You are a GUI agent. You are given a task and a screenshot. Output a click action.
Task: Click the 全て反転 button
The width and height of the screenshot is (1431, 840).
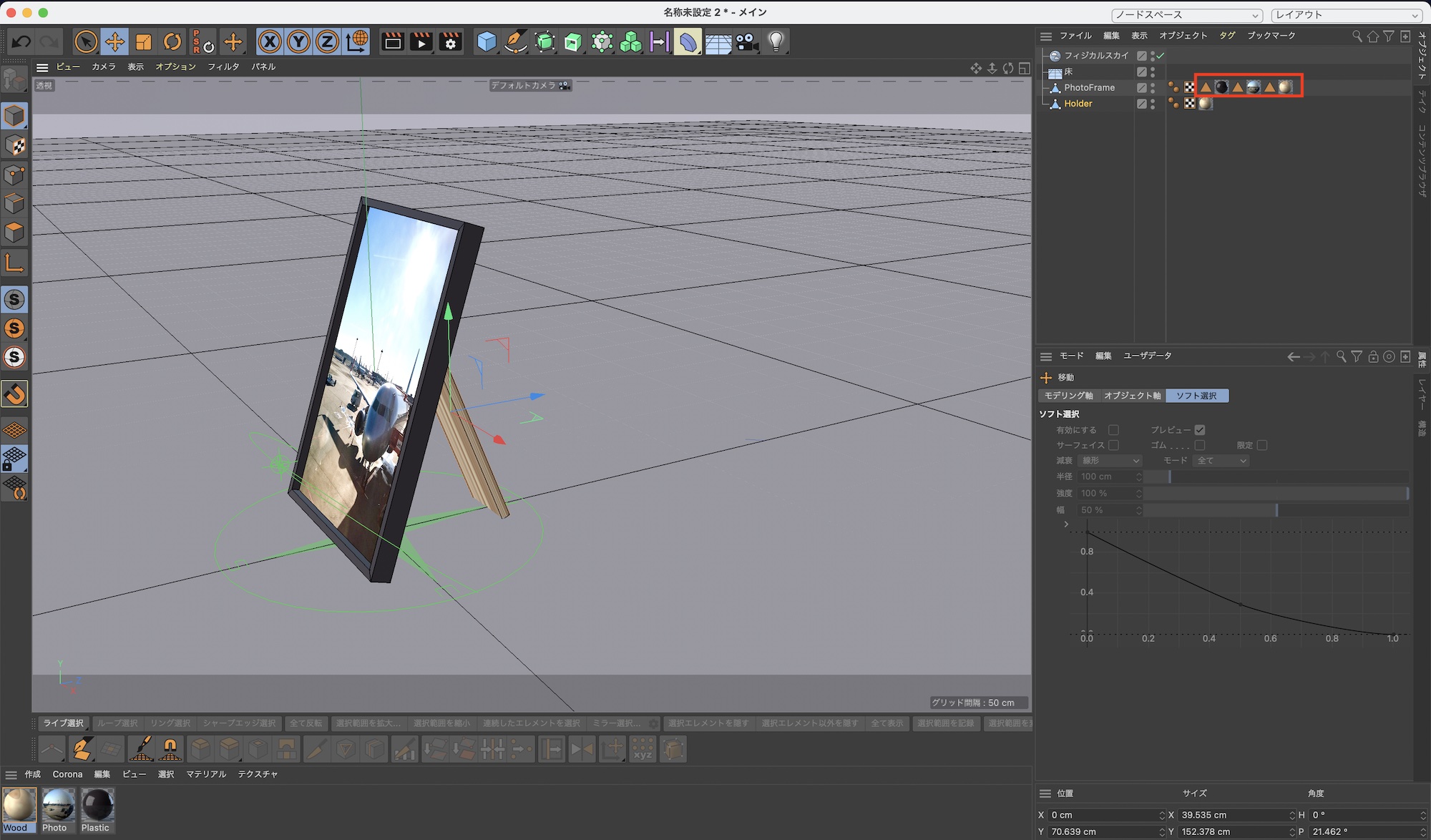point(306,723)
